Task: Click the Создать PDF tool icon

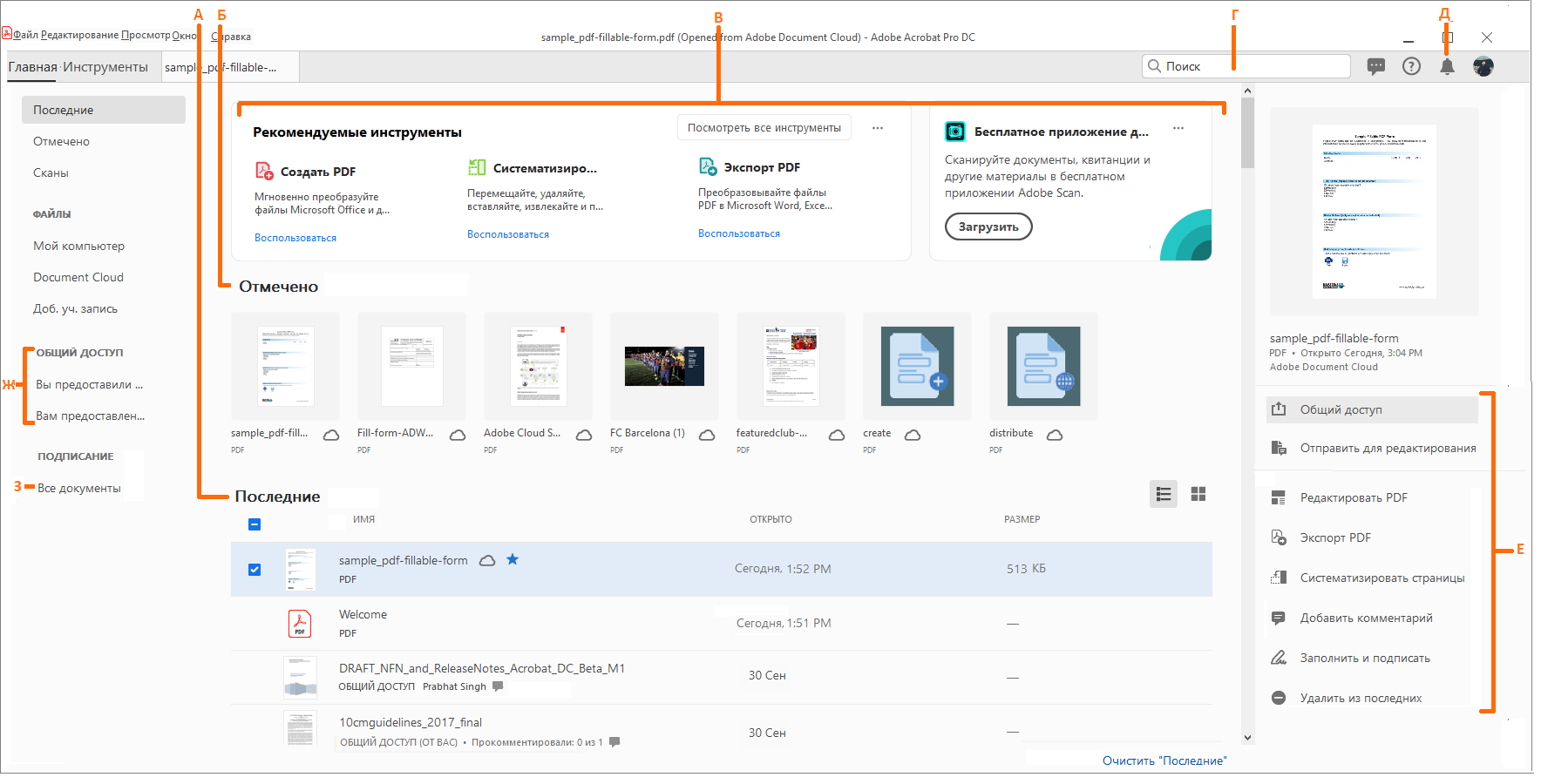Action: (x=264, y=171)
